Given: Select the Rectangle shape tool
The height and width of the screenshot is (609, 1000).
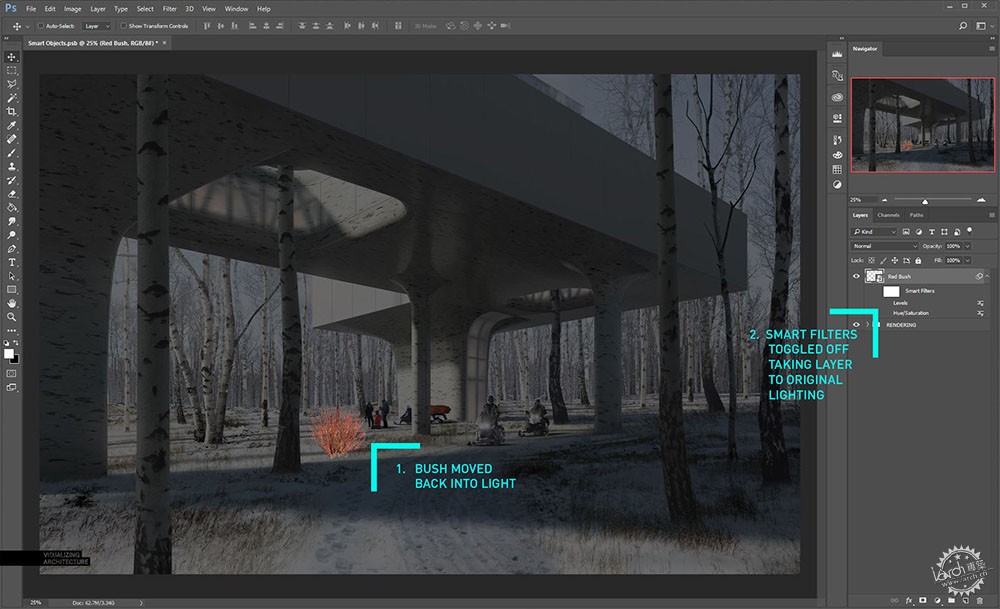Looking at the screenshot, I should [x=11, y=290].
